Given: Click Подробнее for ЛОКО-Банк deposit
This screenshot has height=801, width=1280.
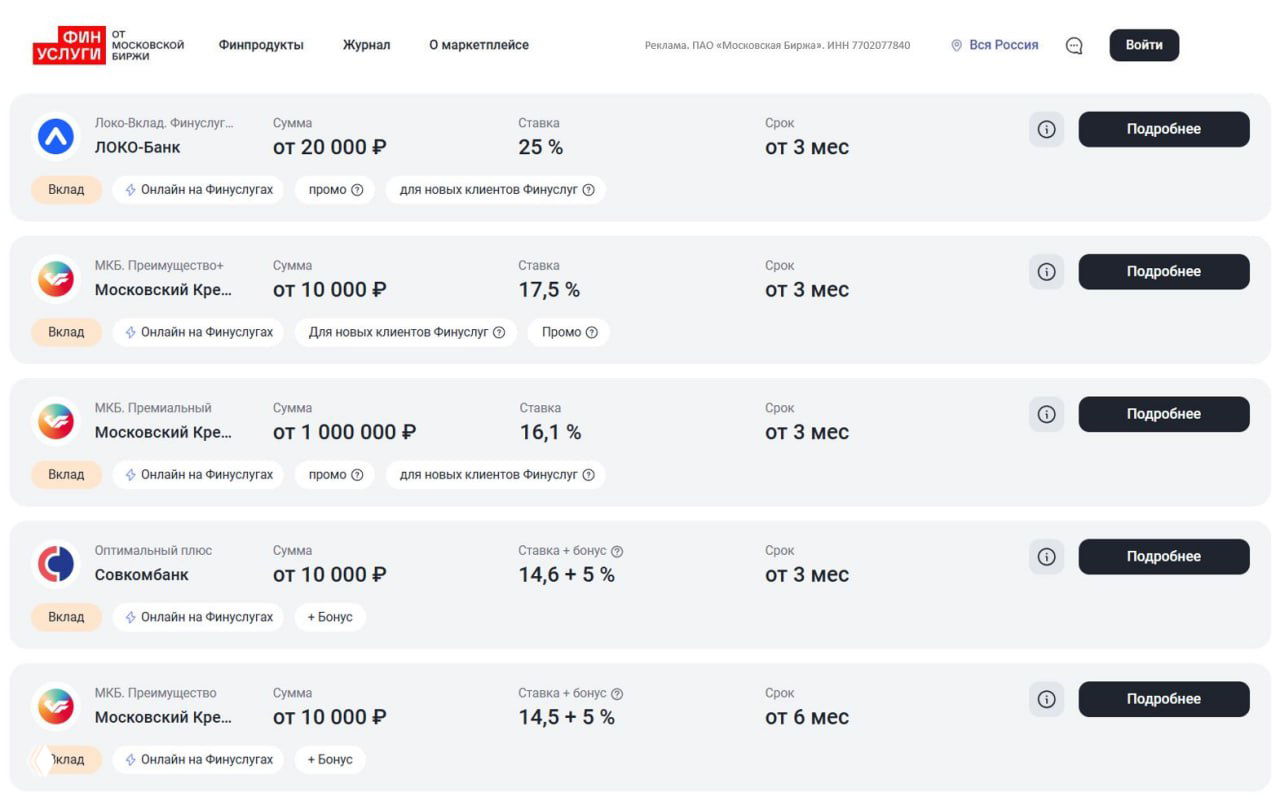Looking at the screenshot, I should click(x=1163, y=129).
